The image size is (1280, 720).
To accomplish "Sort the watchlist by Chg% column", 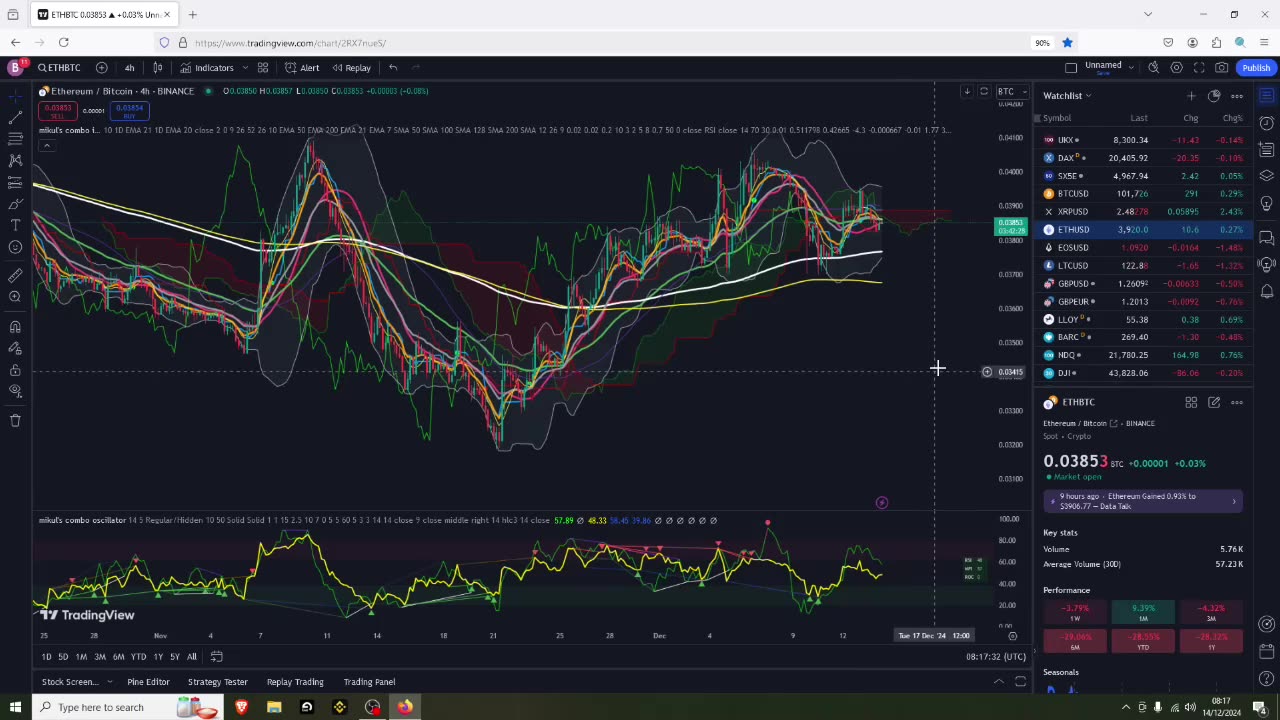I will click(1232, 118).
